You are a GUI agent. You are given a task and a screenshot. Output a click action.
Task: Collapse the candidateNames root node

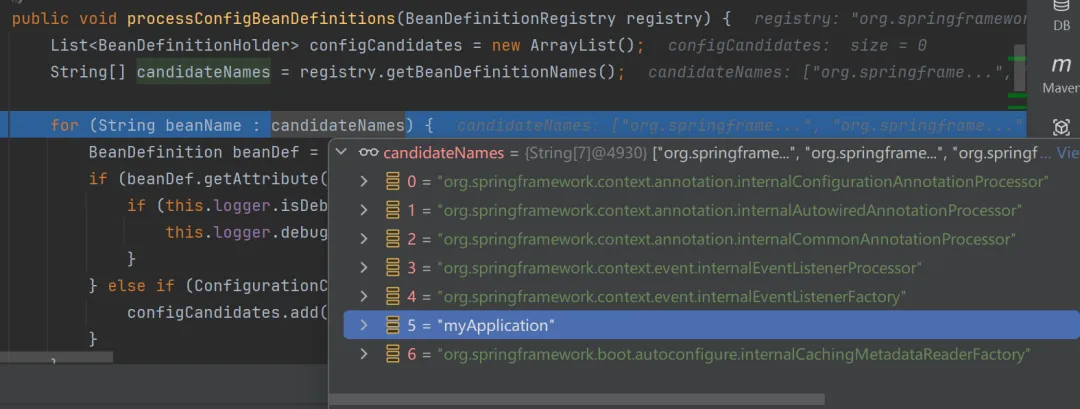[343, 153]
